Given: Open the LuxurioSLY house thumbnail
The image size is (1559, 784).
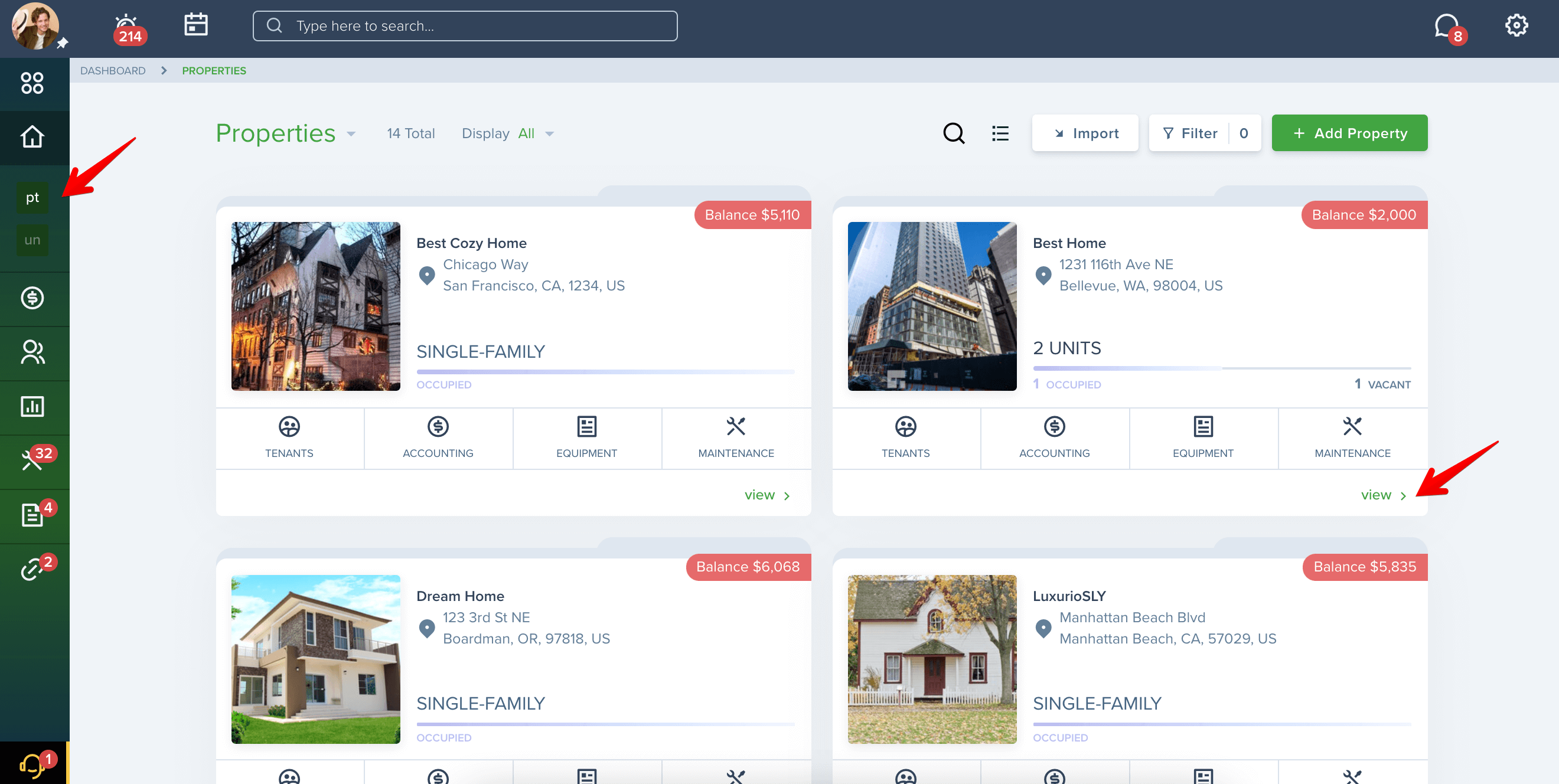Looking at the screenshot, I should click(x=932, y=659).
